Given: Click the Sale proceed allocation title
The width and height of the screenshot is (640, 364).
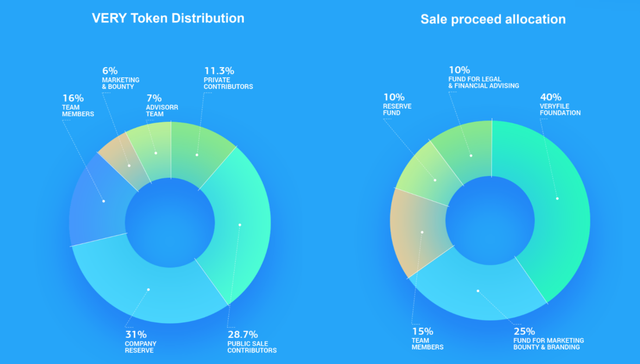Looking at the screenshot, I should tap(493, 19).
